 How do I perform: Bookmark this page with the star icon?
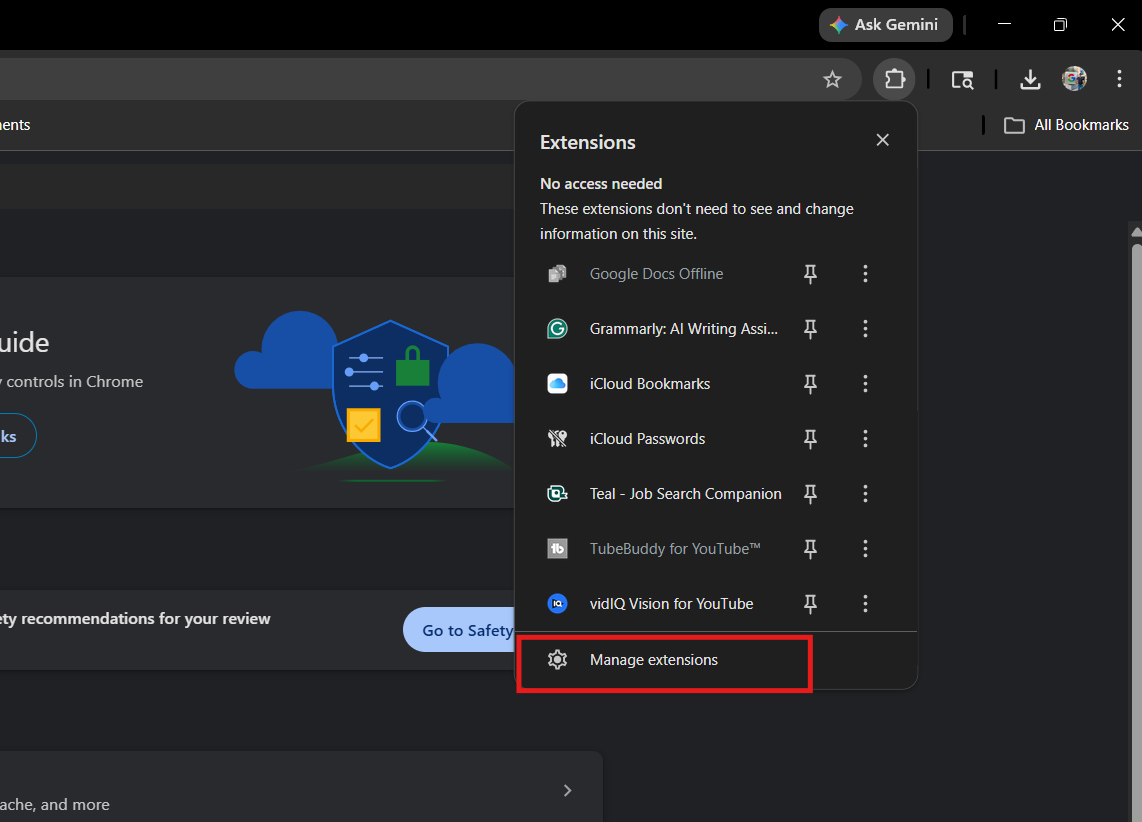pyautogui.click(x=832, y=79)
